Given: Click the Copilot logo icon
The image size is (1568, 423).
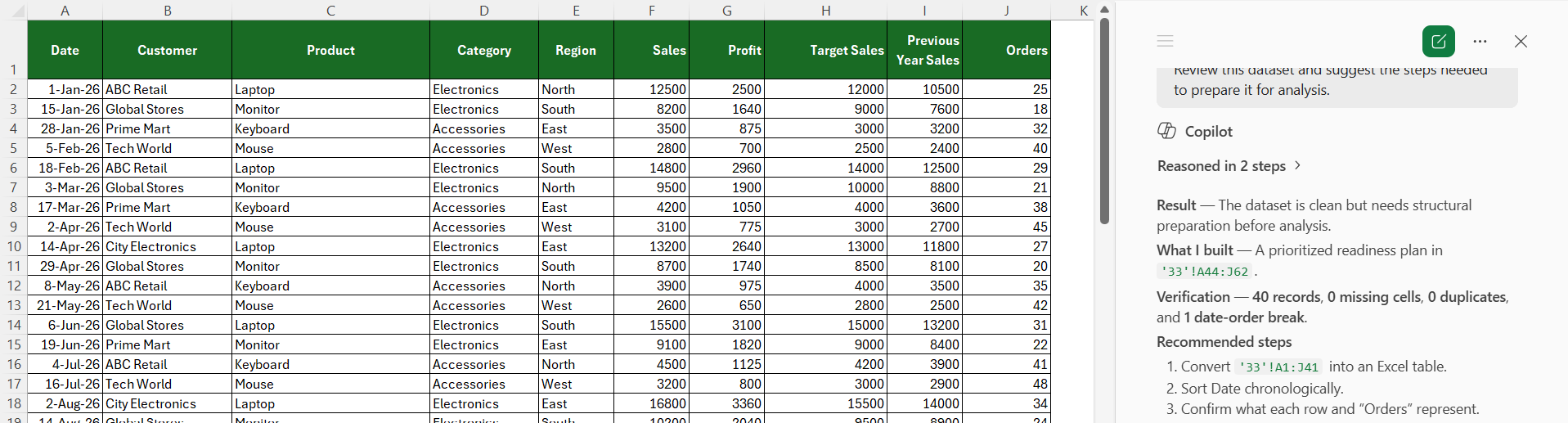Looking at the screenshot, I should point(1167,131).
